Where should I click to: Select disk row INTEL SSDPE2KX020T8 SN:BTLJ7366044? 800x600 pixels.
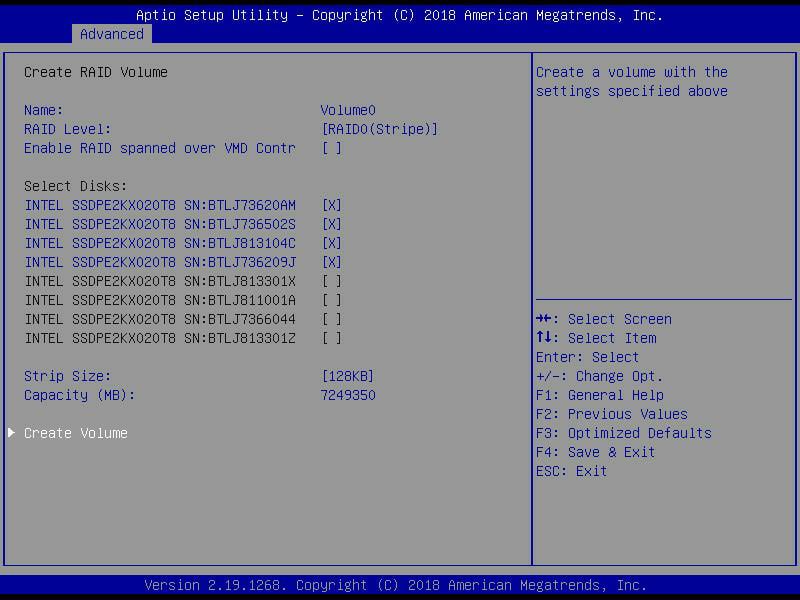point(160,319)
